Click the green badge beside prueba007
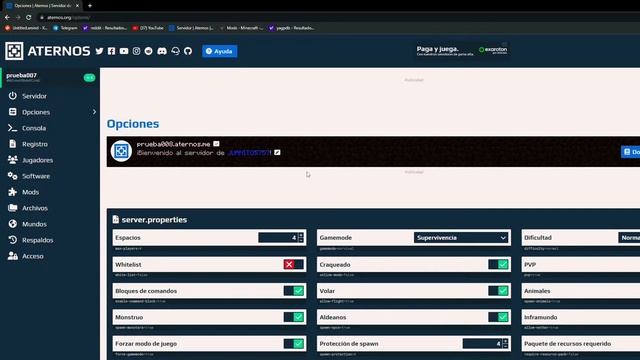The width and height of the screenshot is (640, 360). pyautogui.click(x=89, y=78)
